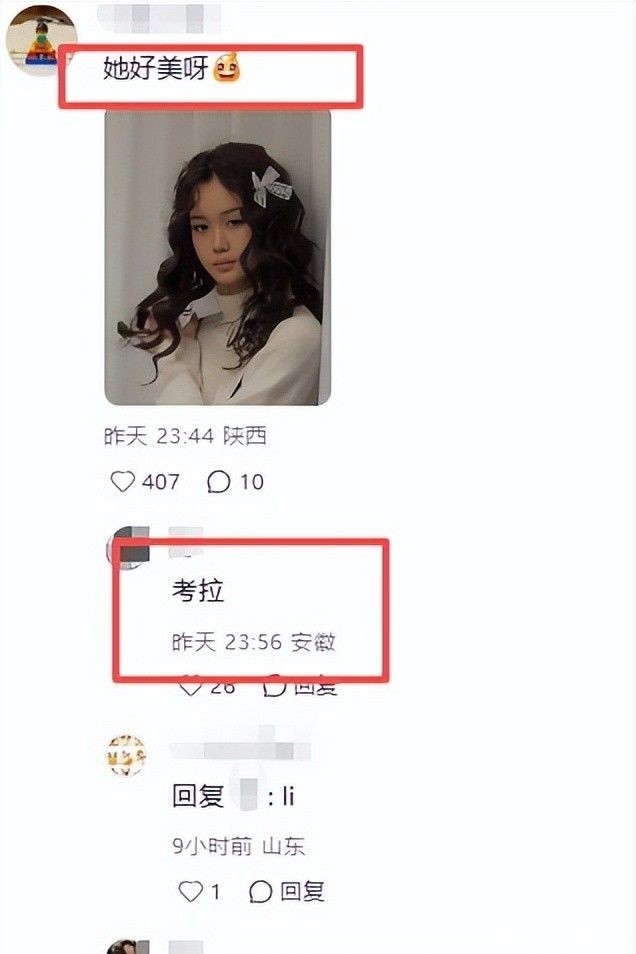This screenshot has height=954, width=636.
Task: Like the comment with 407 likes
Action: click(122, 482)
